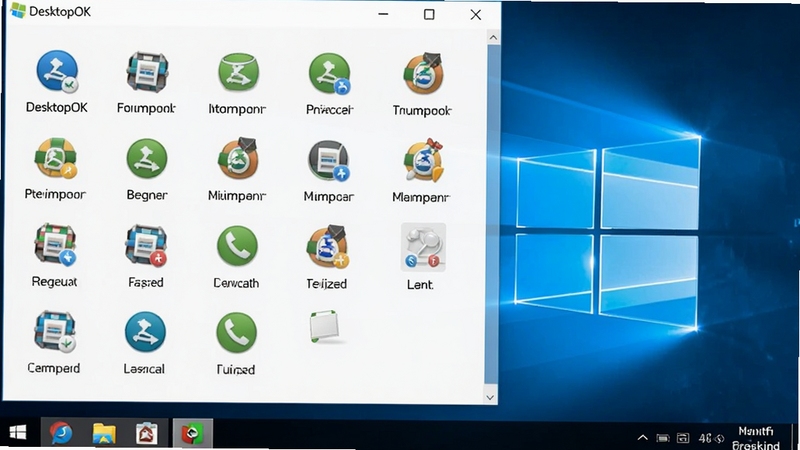
Task: Maximize the DesktopOK window
Action: tap(429, 14)
